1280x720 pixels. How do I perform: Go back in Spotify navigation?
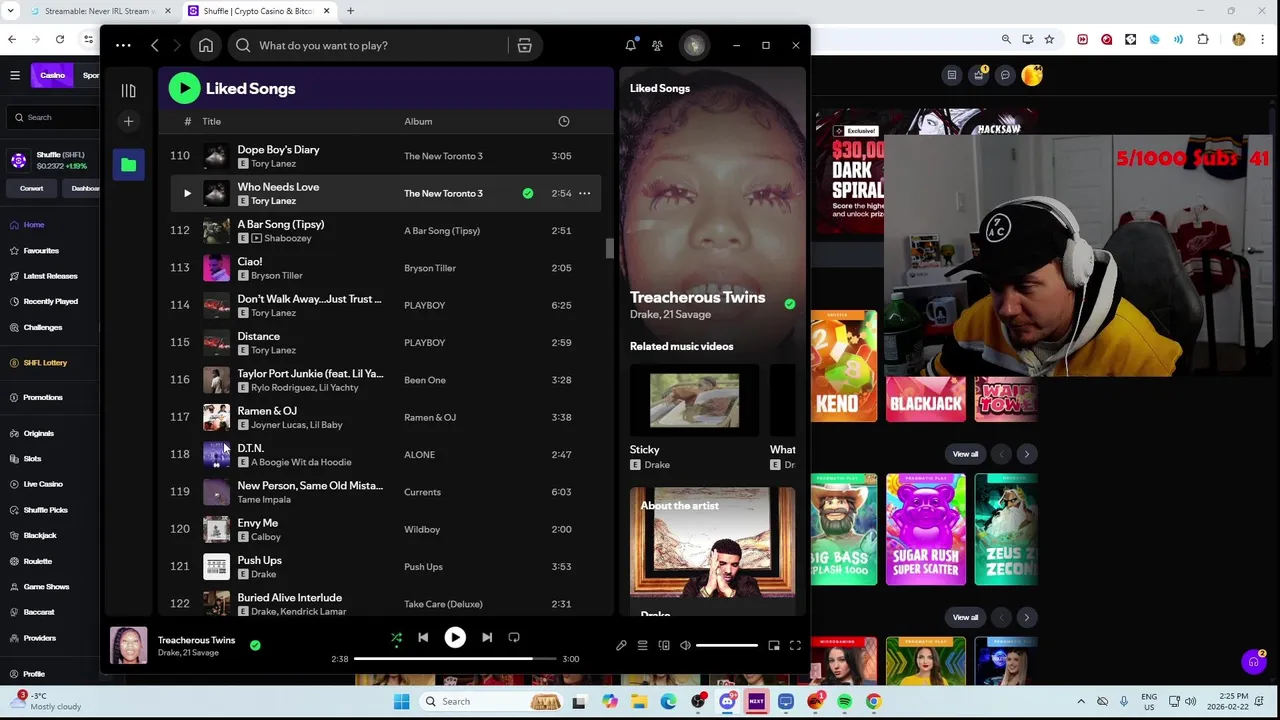tap(155, 45)
